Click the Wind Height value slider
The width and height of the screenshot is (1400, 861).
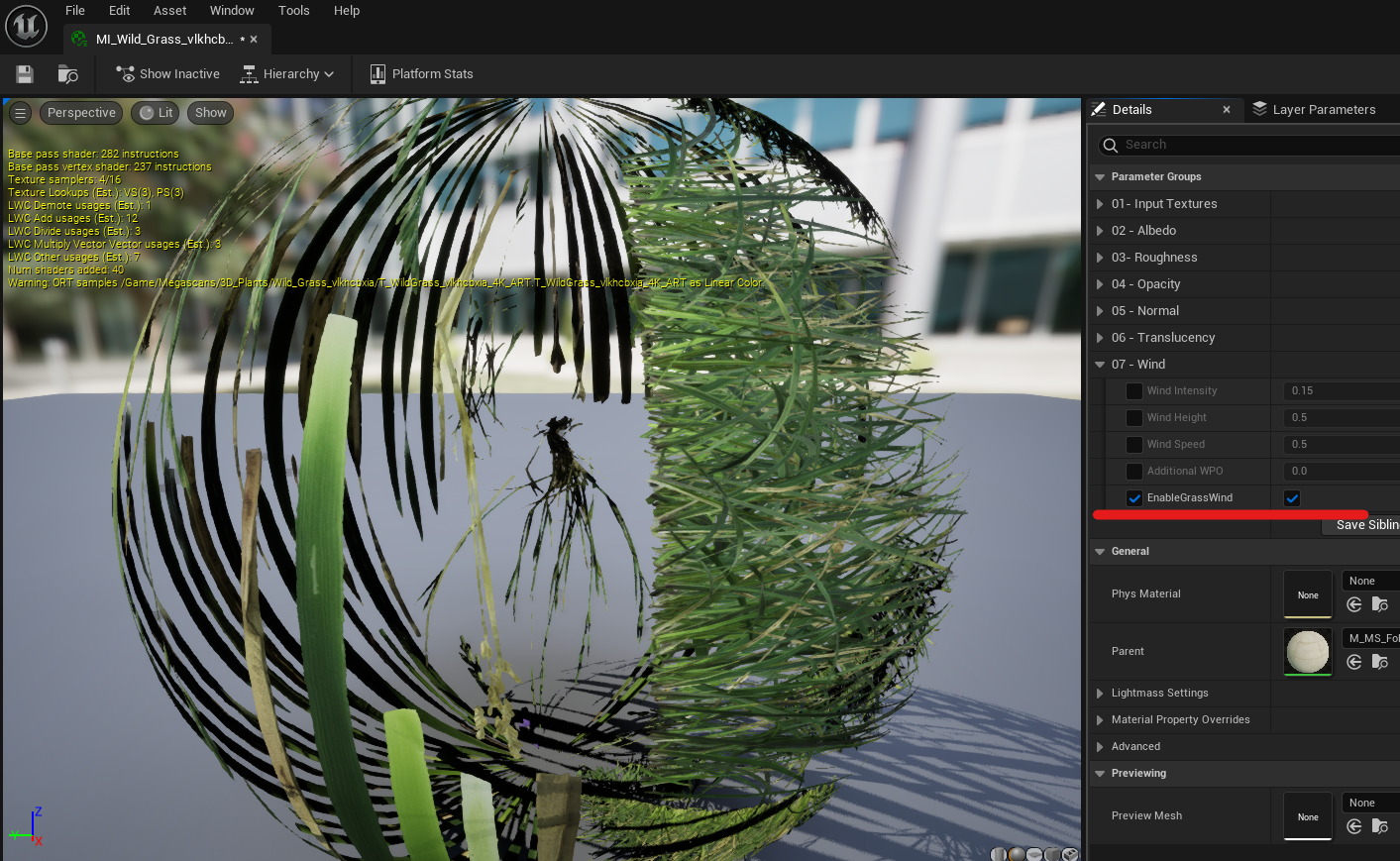1342,418
